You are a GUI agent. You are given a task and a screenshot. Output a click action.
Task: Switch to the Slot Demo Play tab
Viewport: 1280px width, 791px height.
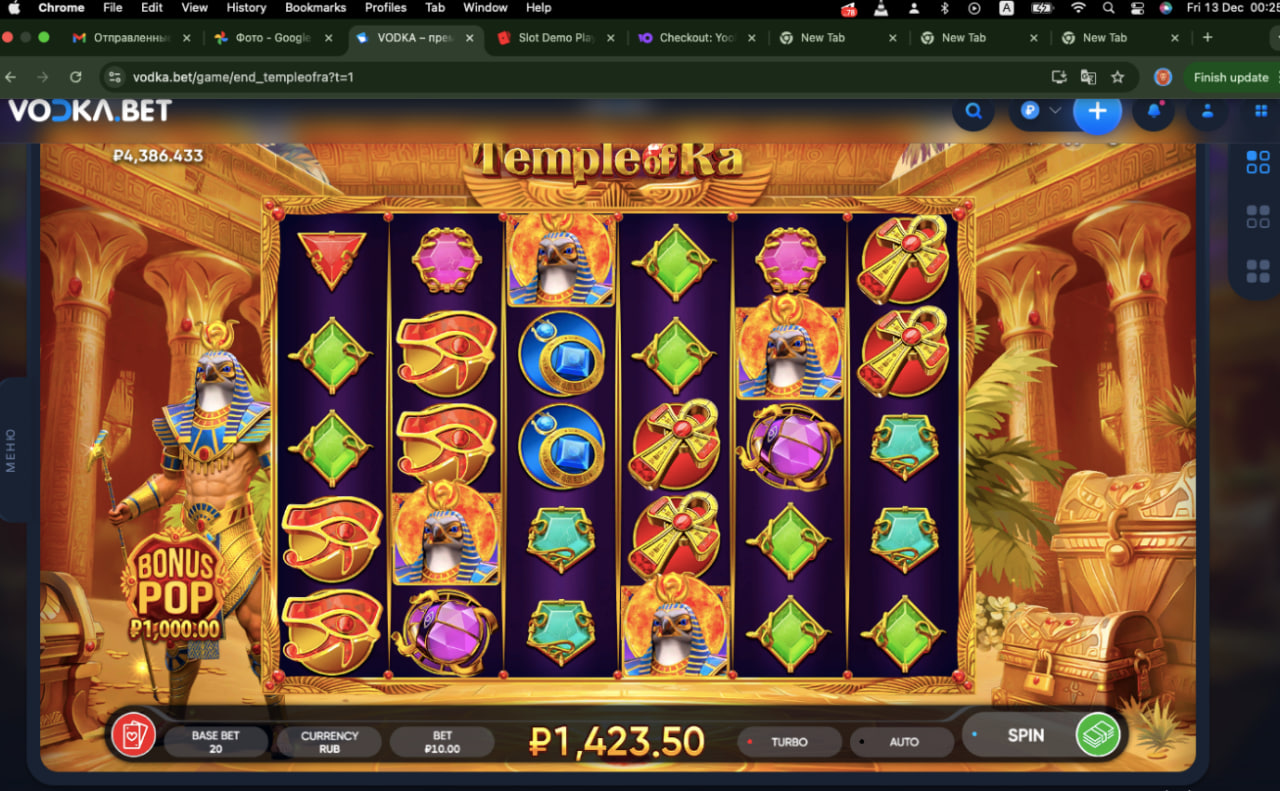[x=556, y=38]
